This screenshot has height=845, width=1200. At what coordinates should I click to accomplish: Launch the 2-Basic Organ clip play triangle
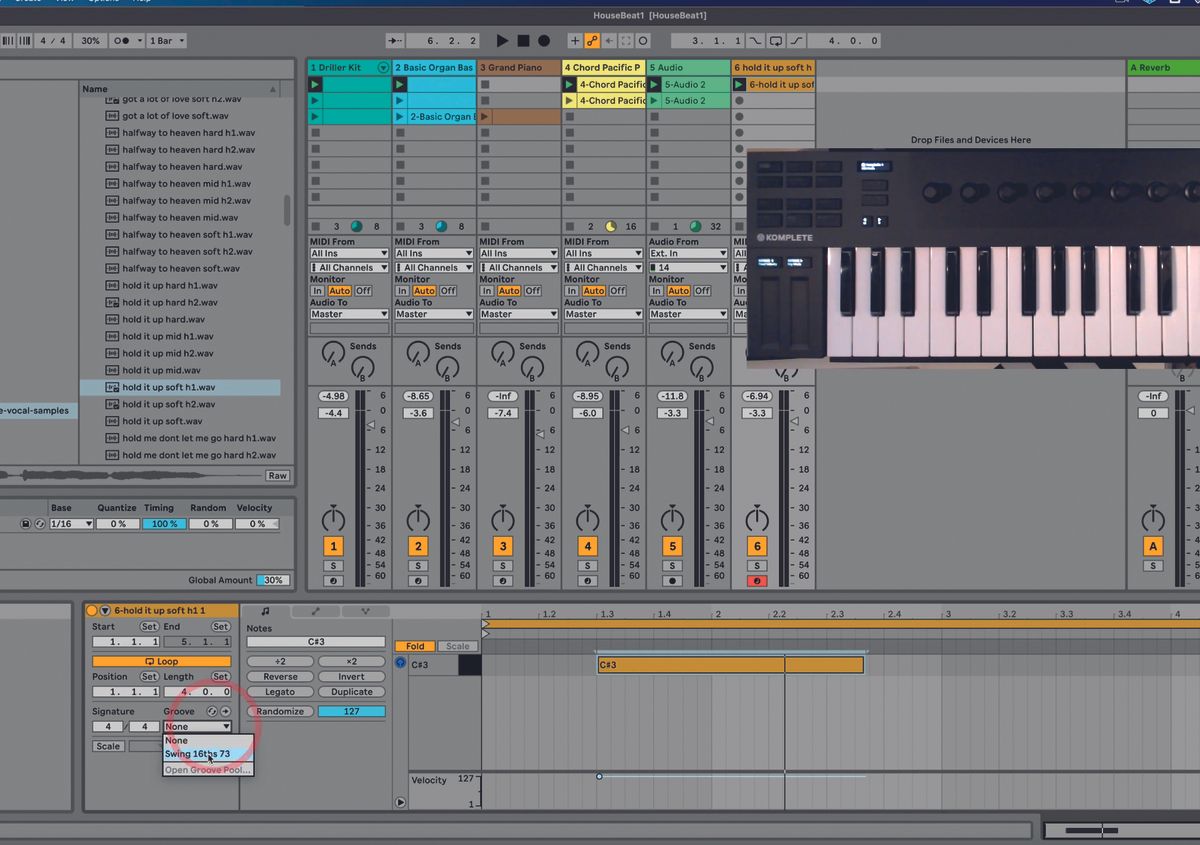(x=400, y=117)
